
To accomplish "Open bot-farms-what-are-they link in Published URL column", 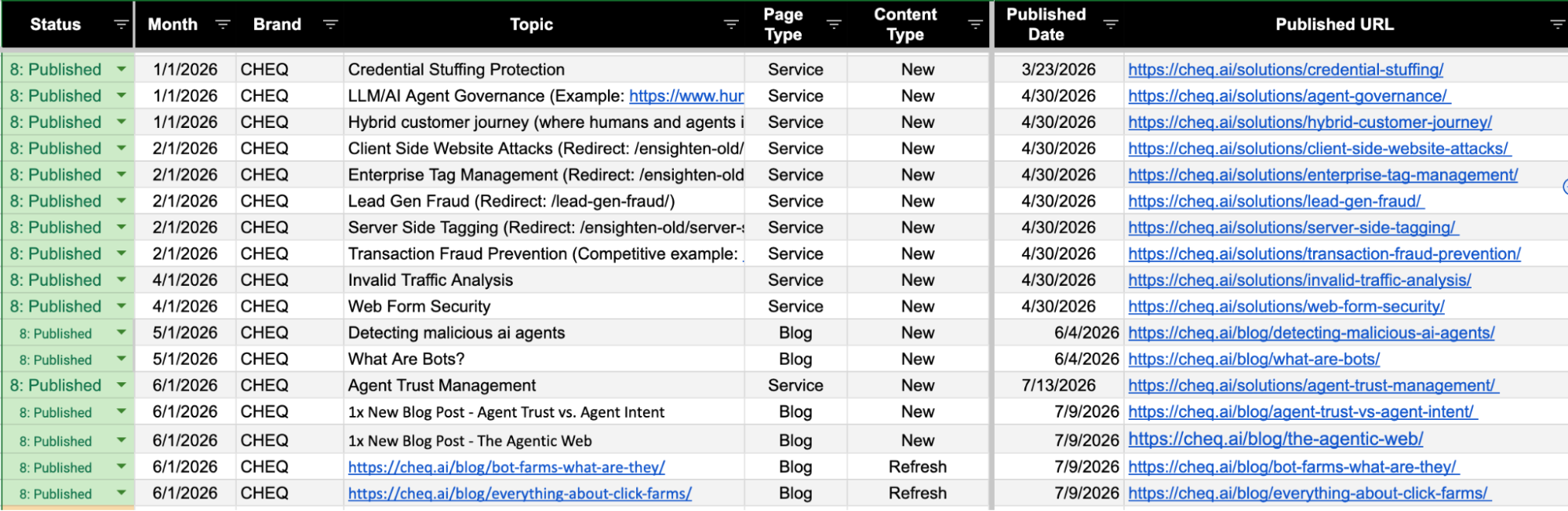I will point(1293,467).
